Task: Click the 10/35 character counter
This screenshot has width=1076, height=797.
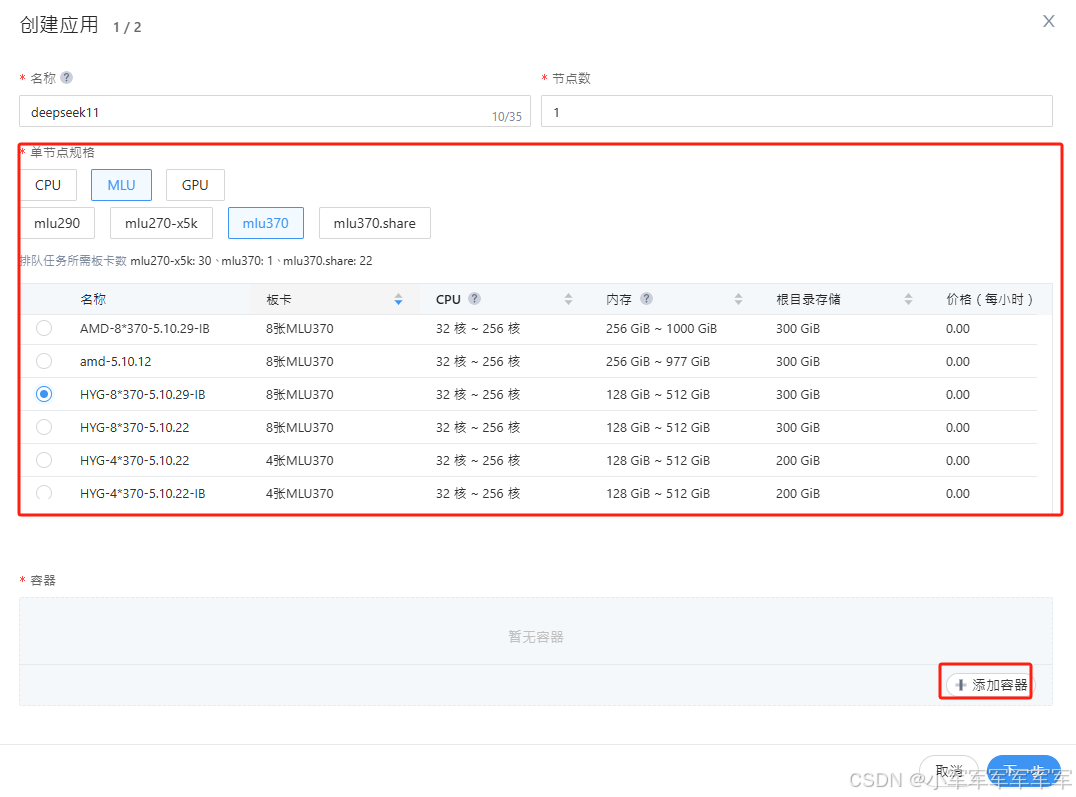Action: coord(506,117)
